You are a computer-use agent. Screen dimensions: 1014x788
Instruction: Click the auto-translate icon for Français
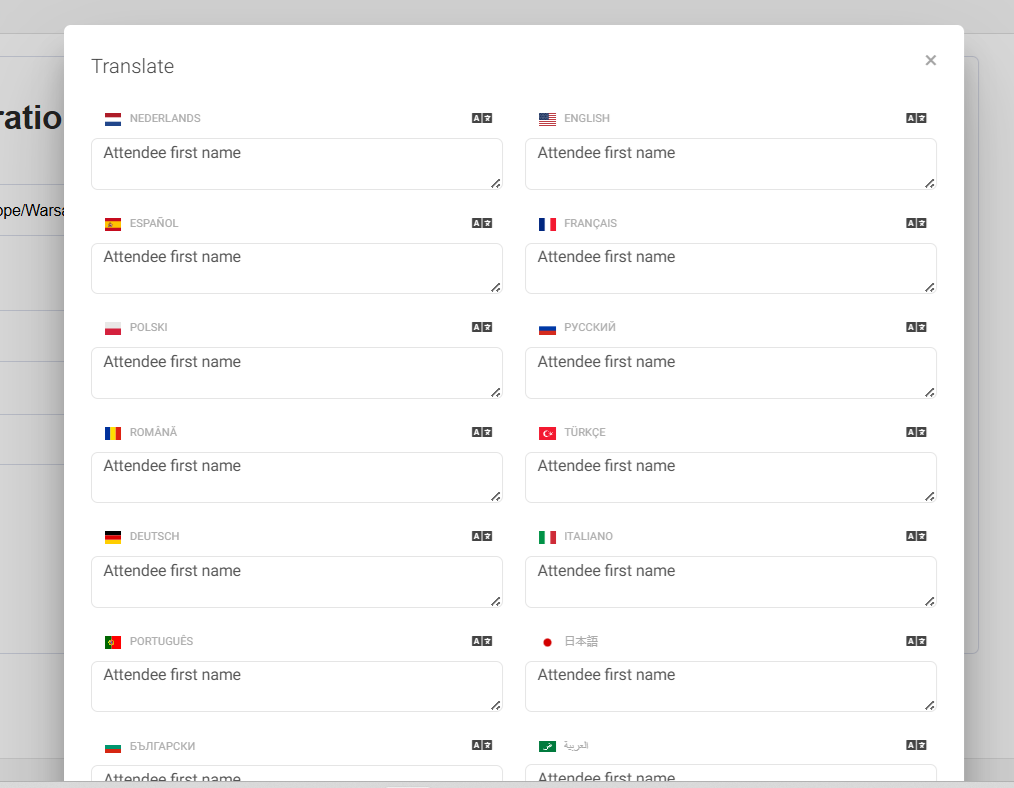(916, 223)
